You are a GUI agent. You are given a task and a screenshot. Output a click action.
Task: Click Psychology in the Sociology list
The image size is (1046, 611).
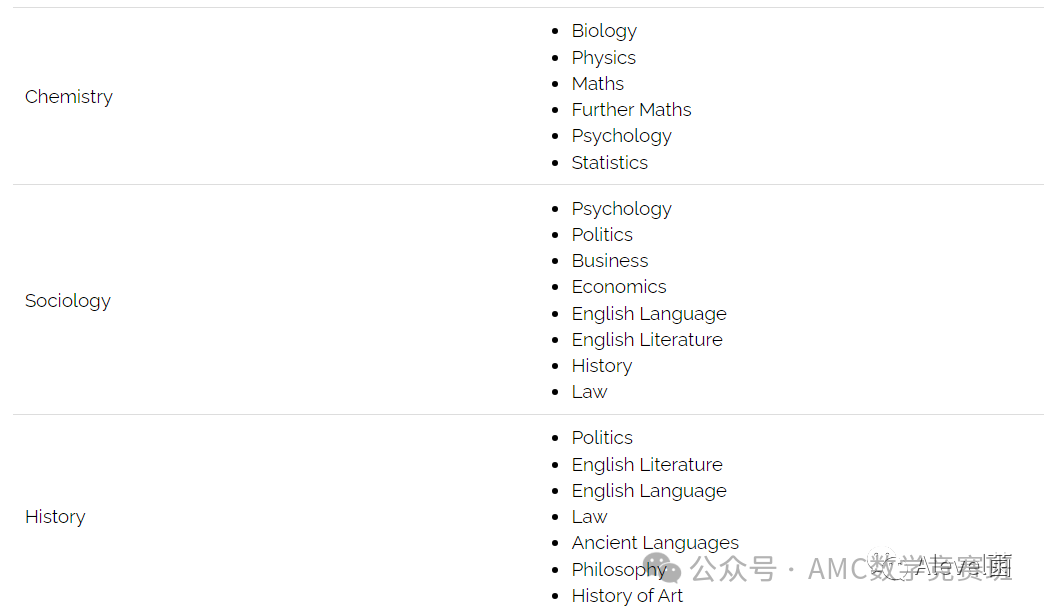[621, 209]
